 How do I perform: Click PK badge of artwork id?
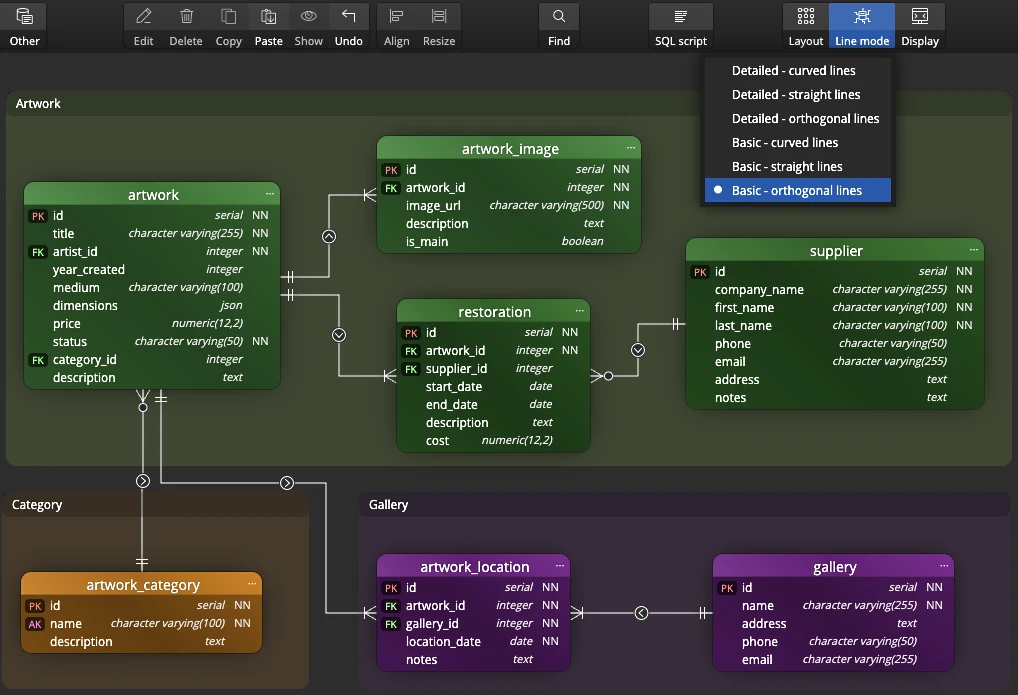(38, 216)
